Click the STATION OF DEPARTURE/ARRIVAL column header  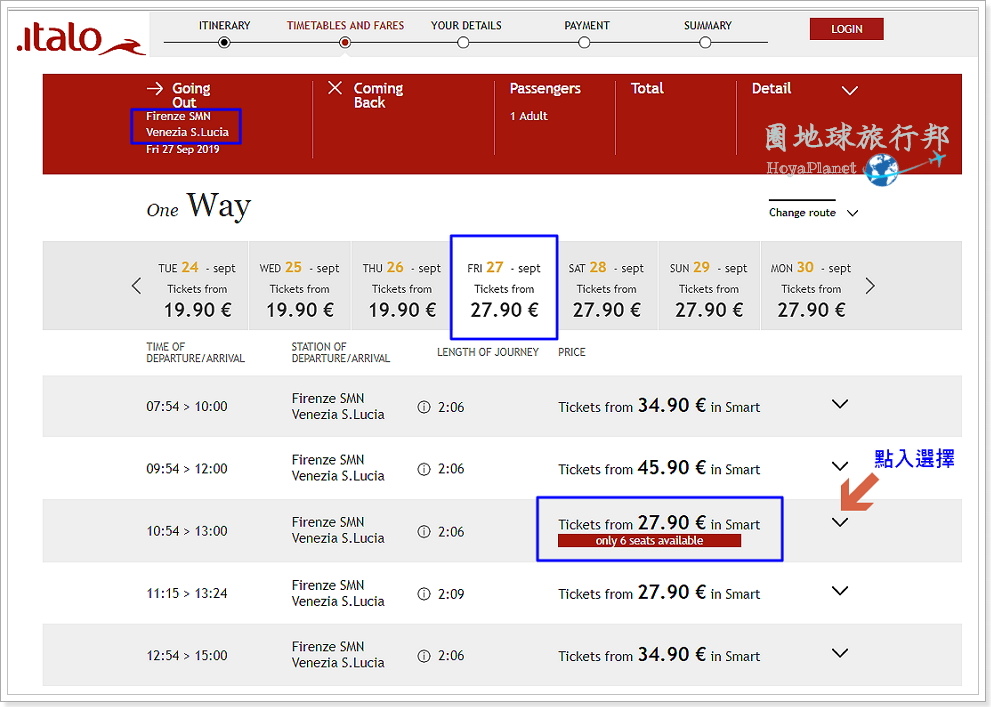click(341, 353)
